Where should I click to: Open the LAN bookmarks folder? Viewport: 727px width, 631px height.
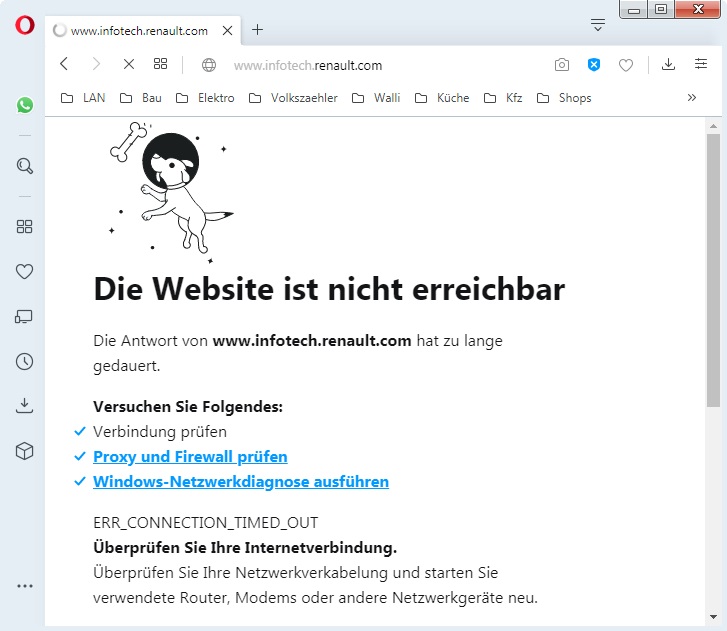click(x=83, y=98)
